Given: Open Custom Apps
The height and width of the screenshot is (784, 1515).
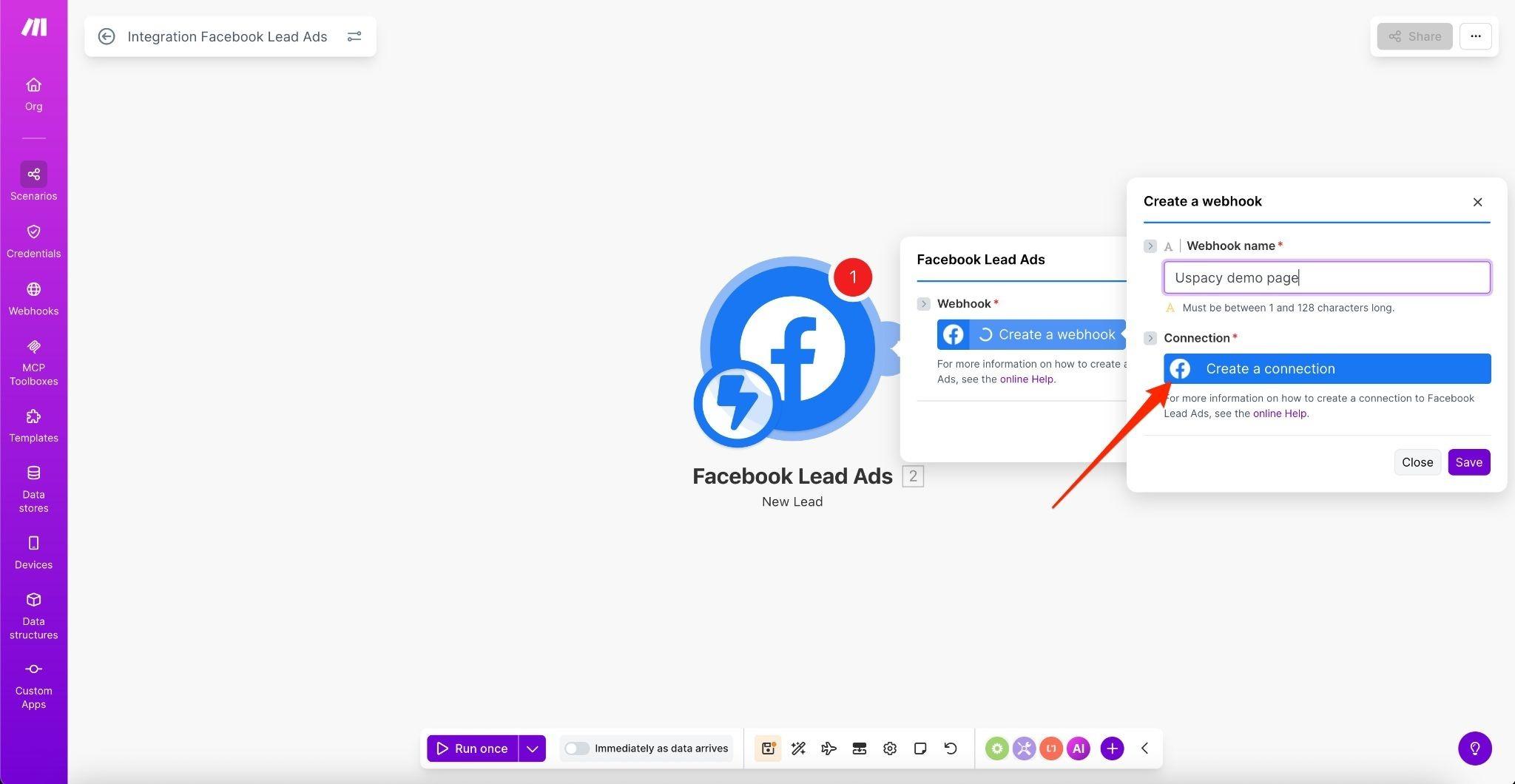Looking at the screenshot, I should point(33,686).
